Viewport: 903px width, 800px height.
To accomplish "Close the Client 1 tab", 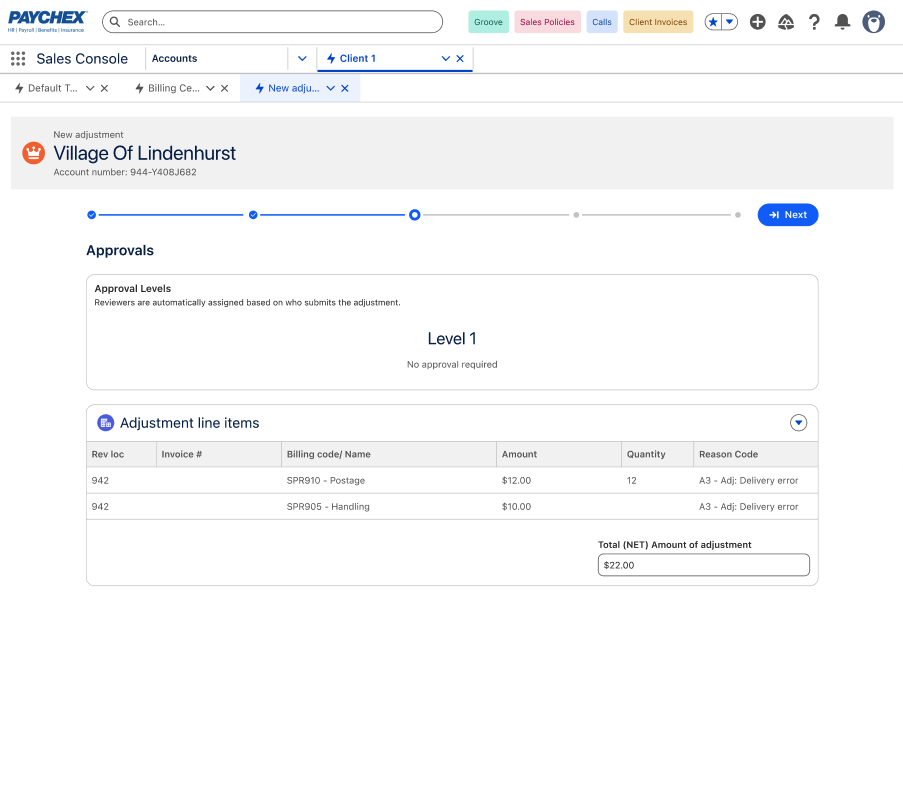I will (x=460, y=58).
